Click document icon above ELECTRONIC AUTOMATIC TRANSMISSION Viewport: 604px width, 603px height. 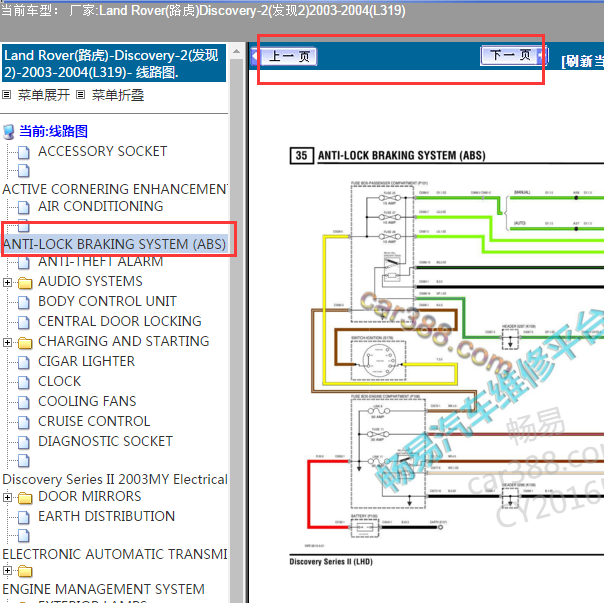23,535
